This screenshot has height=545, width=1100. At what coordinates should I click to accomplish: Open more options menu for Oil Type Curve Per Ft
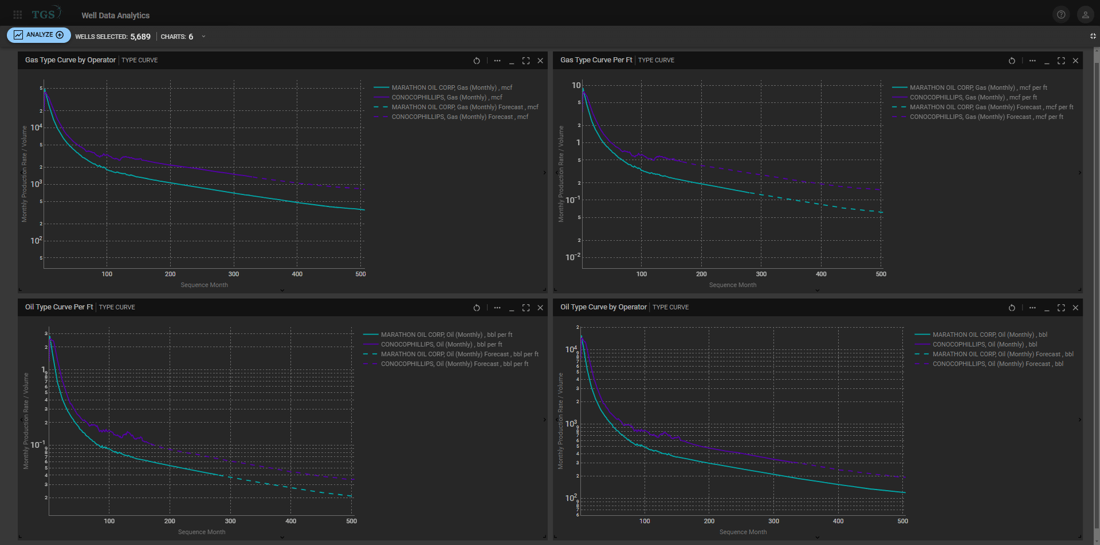[497, 308]
